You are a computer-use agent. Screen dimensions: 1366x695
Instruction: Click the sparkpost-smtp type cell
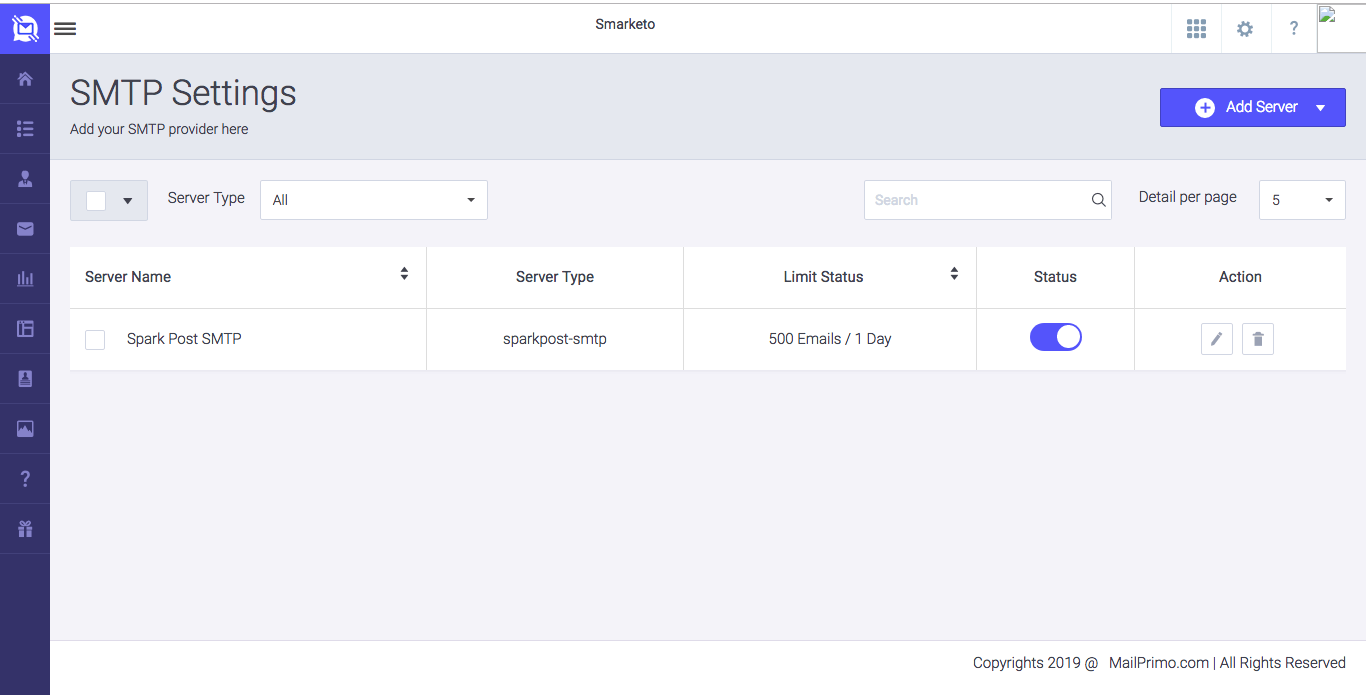[555, 339]
